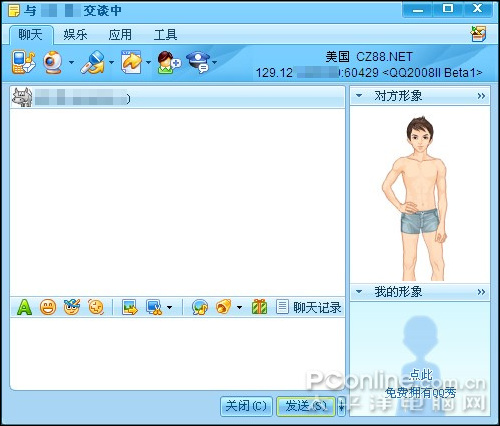This screenshot has width=500, height=426.
Task: Open the microphone options dropdown arrow
Action: click(x=112, y=62)
